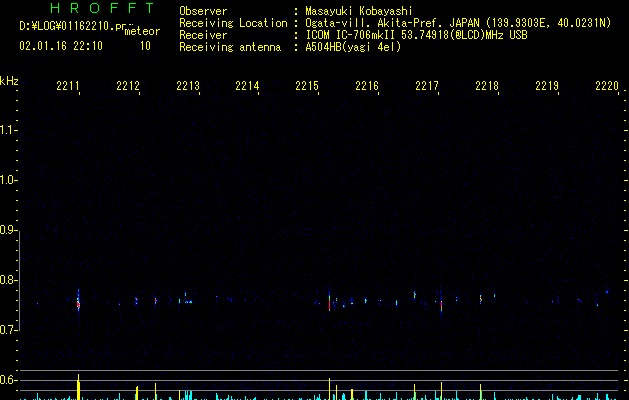Click the 2217 time axis label
The height and width of the screenshot is (400, 629).
point(427,86)
